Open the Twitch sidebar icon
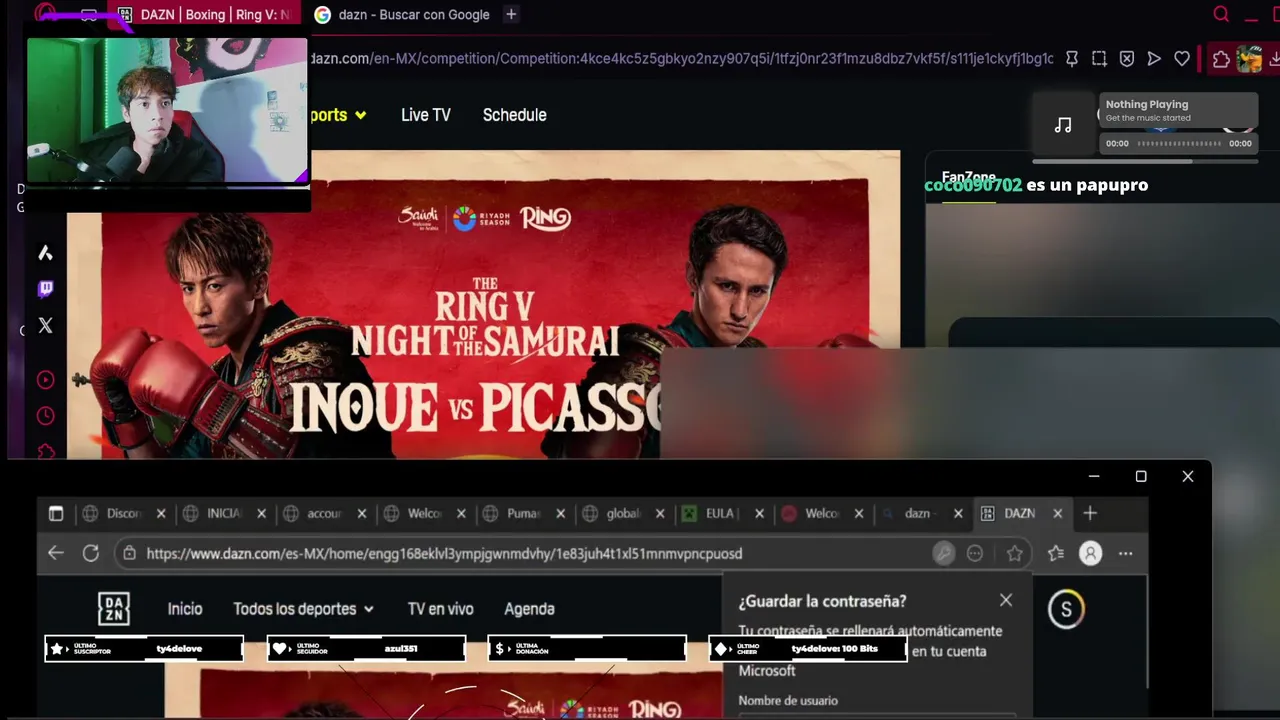 [x=45, y=289]
